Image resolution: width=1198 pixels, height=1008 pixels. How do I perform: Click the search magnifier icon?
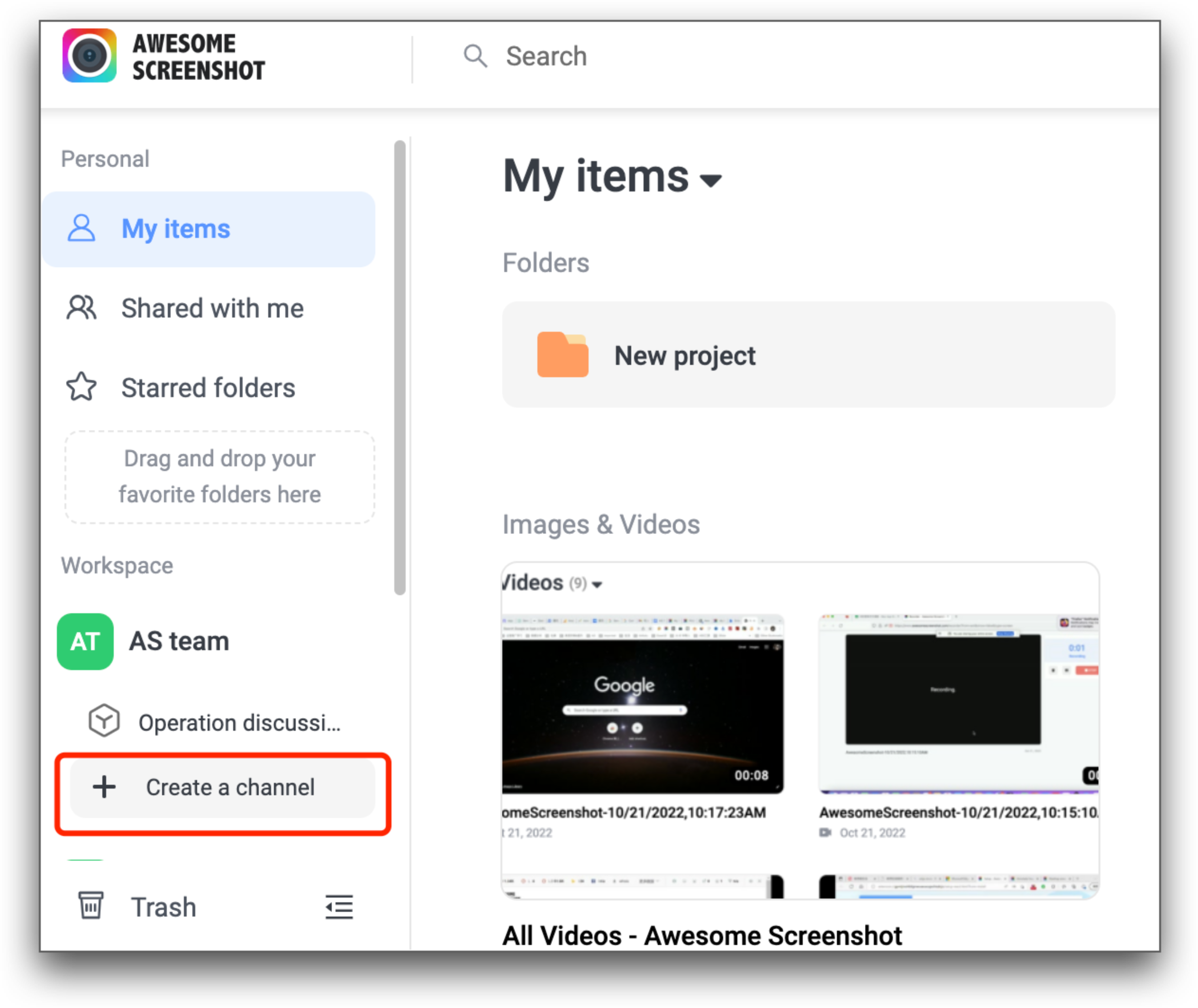click(475, 56)
